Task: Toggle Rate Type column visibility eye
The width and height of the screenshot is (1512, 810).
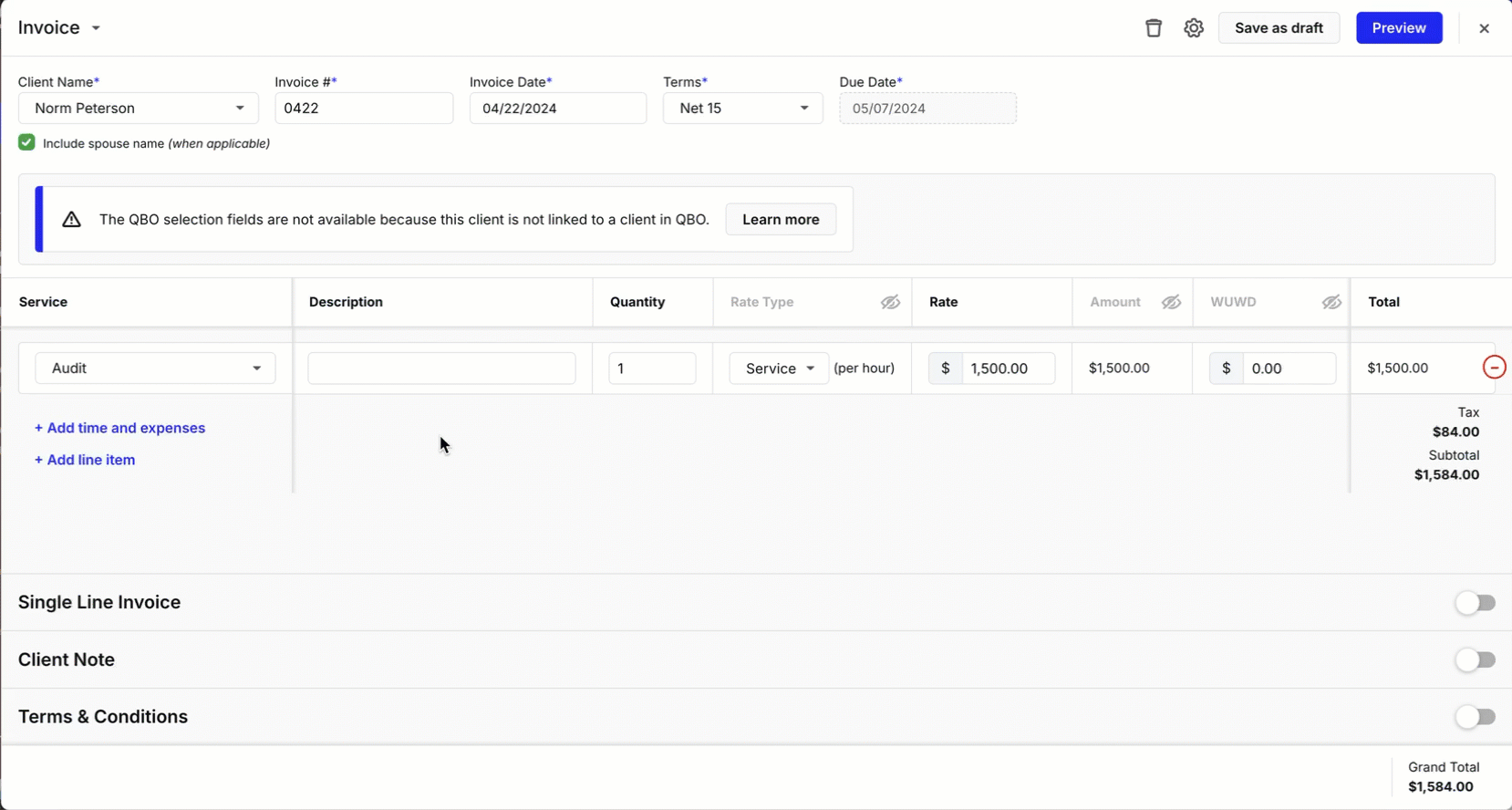Action: pos(890,303)
